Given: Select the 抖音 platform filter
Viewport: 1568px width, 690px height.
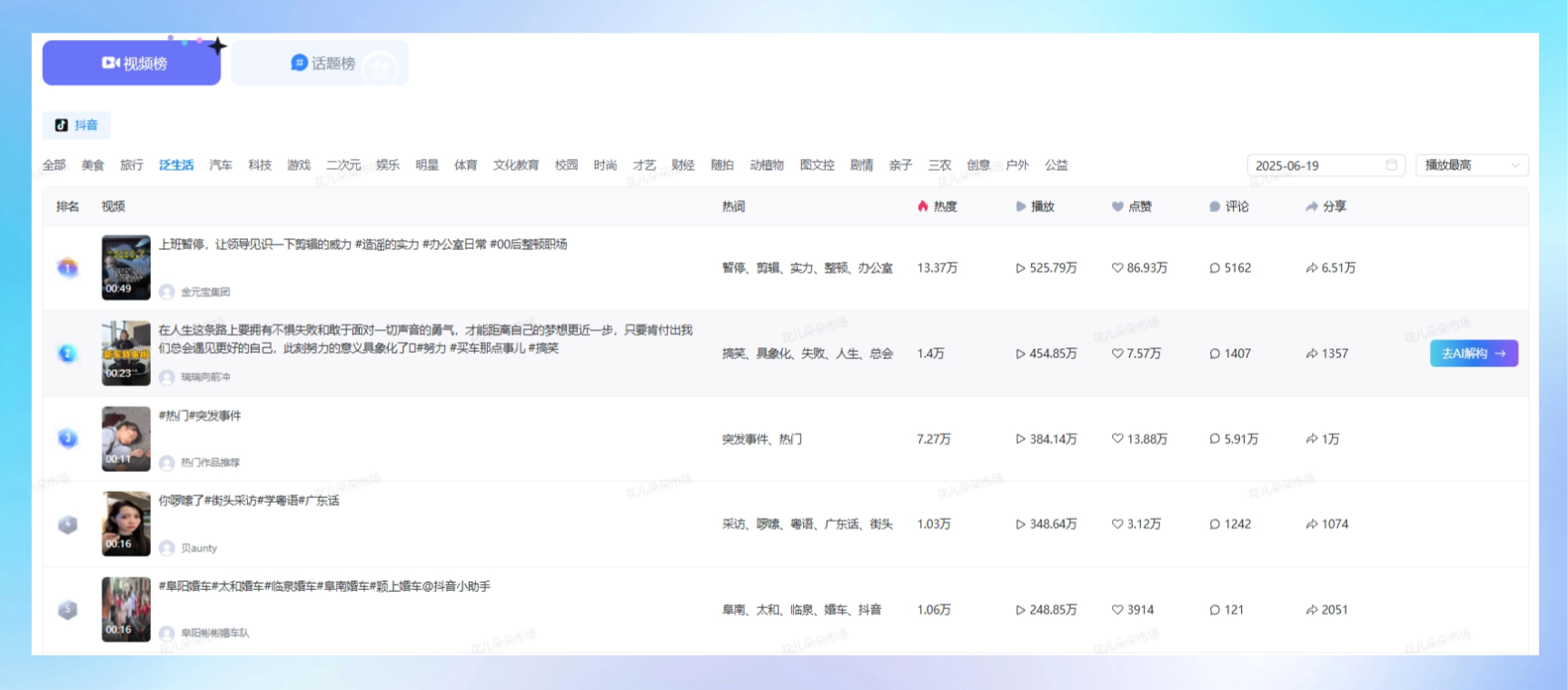Looking at the screenshot, I should tap(76, 125).
